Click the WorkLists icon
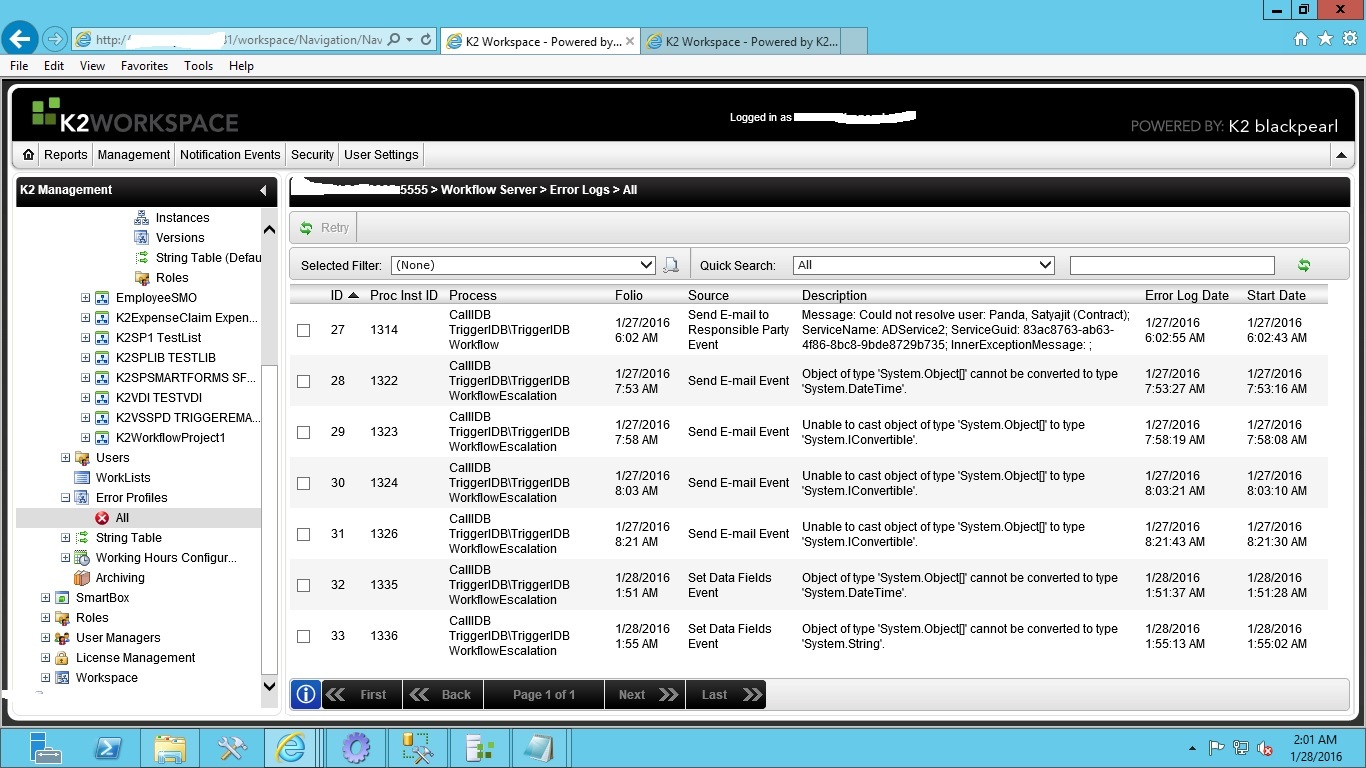Screen dimensions: 1366x768 tap(82, 478)
